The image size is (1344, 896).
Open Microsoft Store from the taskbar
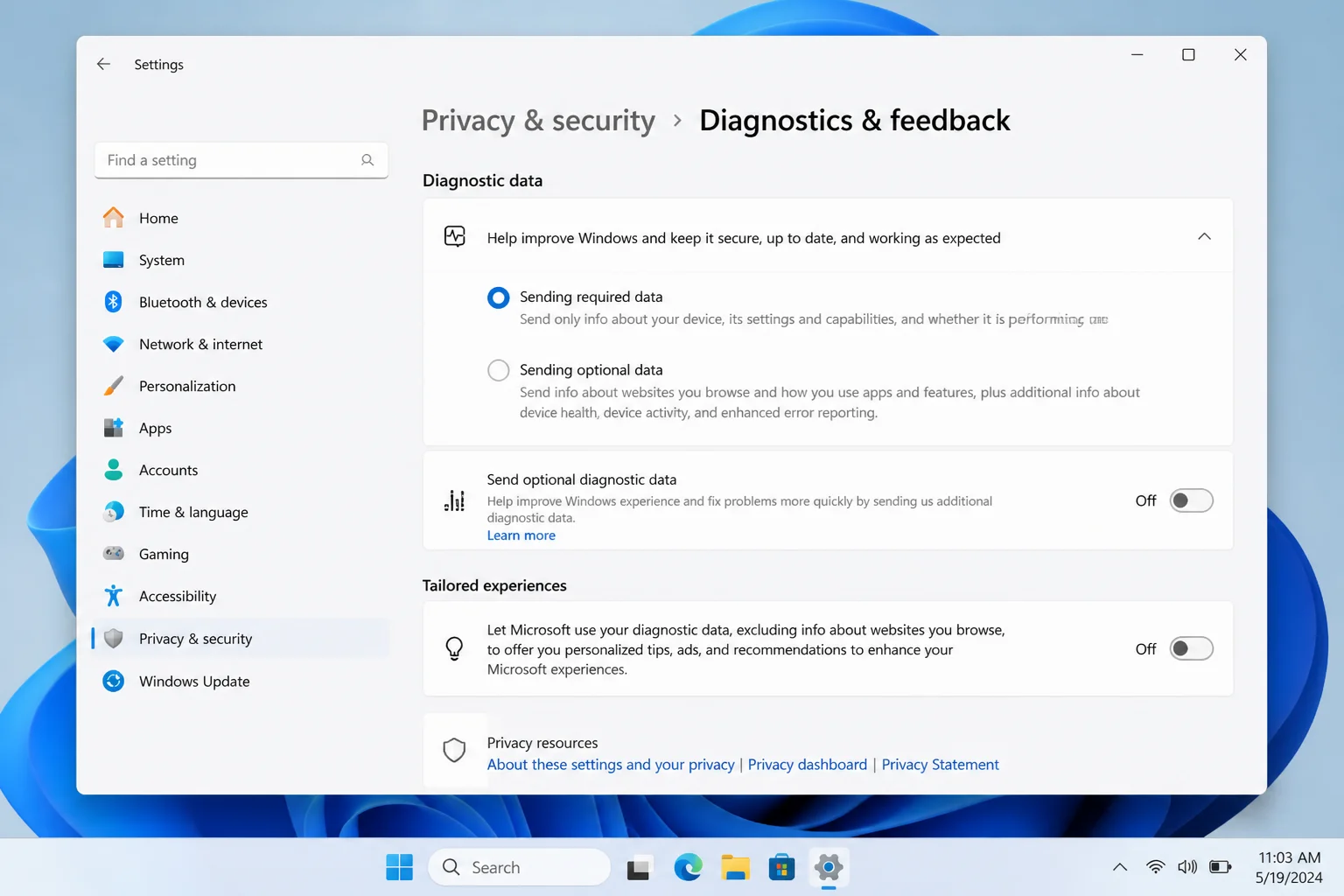[781, 867]
